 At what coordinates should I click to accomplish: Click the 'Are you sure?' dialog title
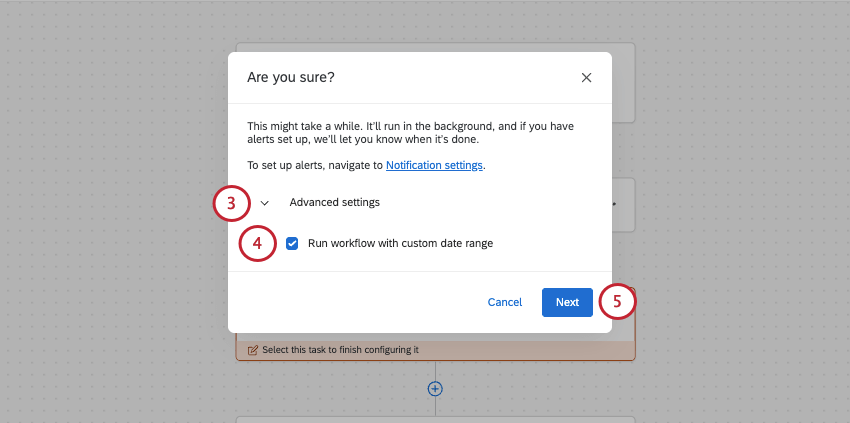(x=298, y=77)
